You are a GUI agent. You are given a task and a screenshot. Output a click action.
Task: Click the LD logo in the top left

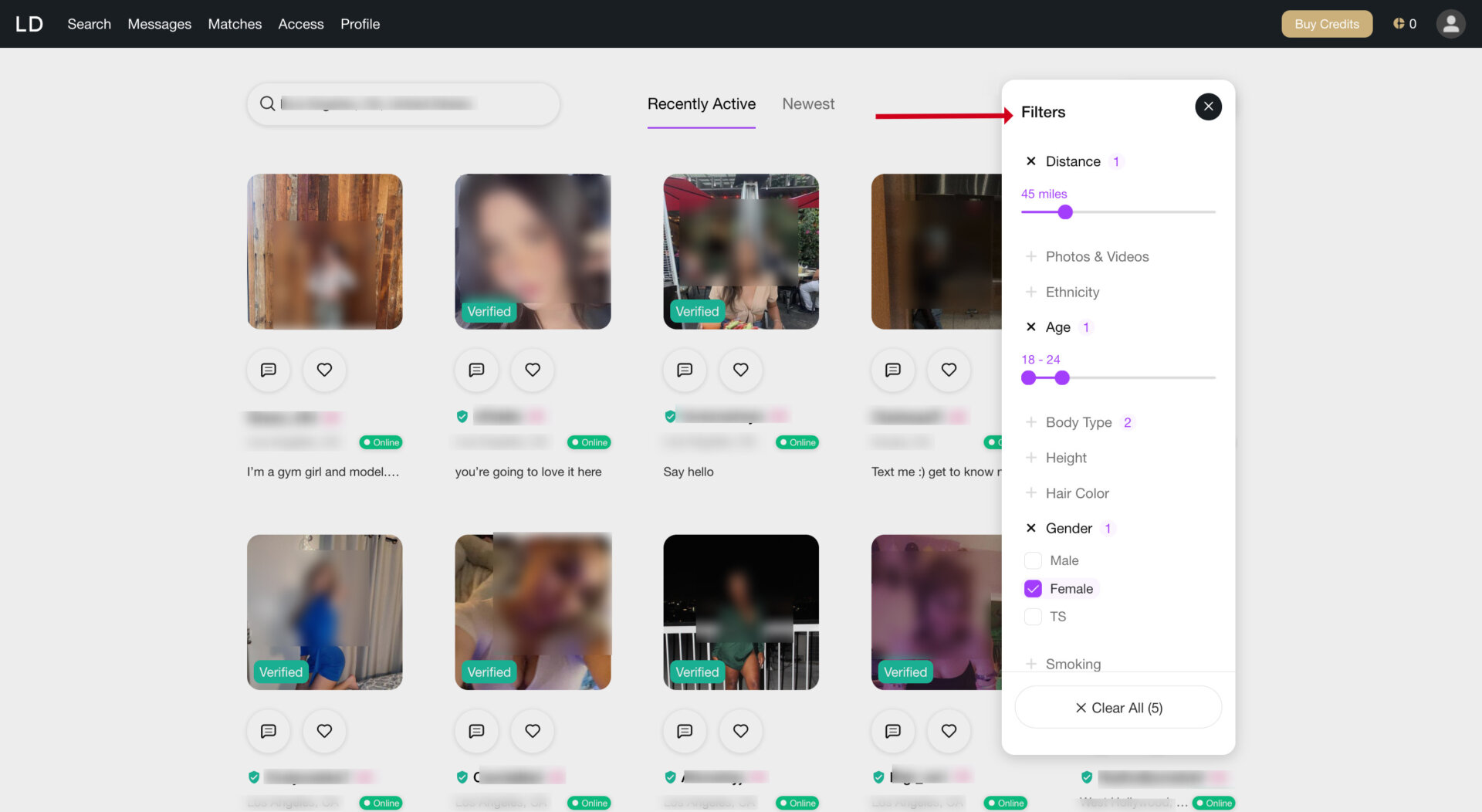click(30, 23)
